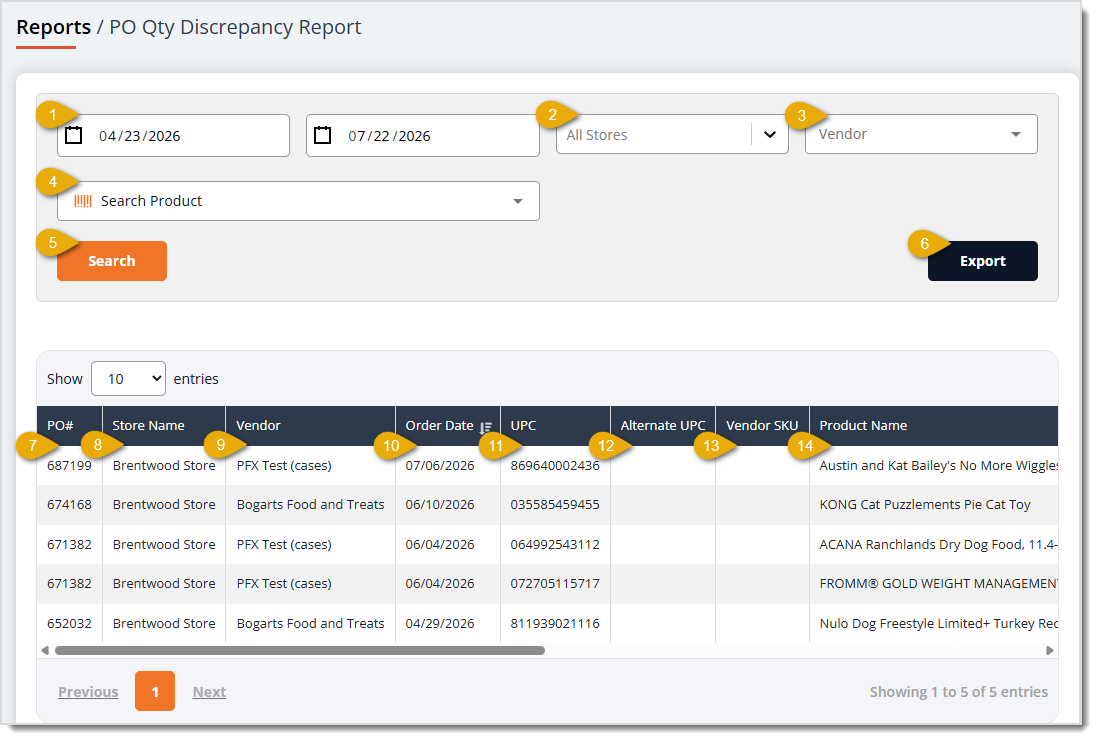1097x740 pixels.
Task: Select page 1 pagination button
Action: click(155, 691)
